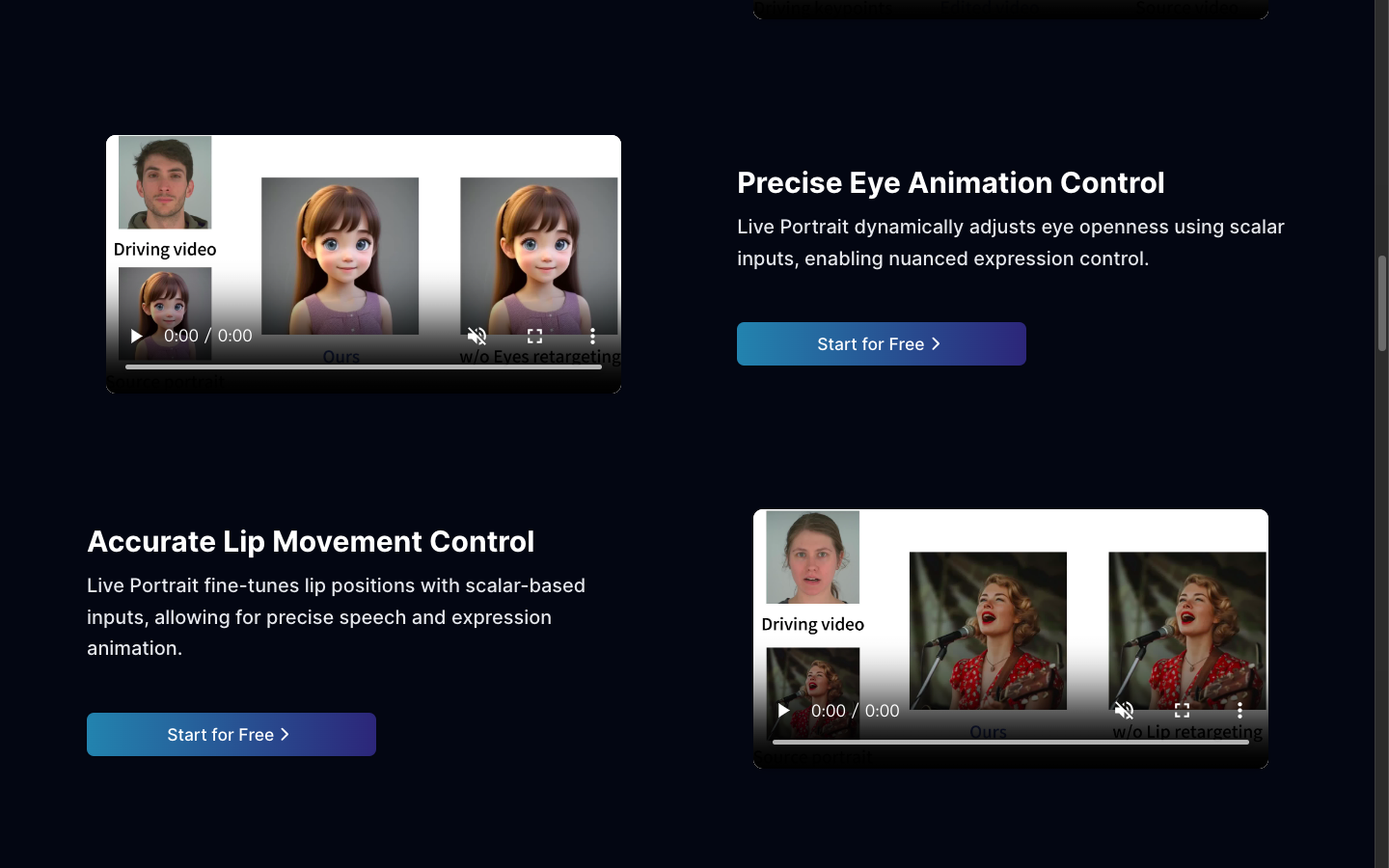Open fullscreen for lip movement video

[1182, 711]
